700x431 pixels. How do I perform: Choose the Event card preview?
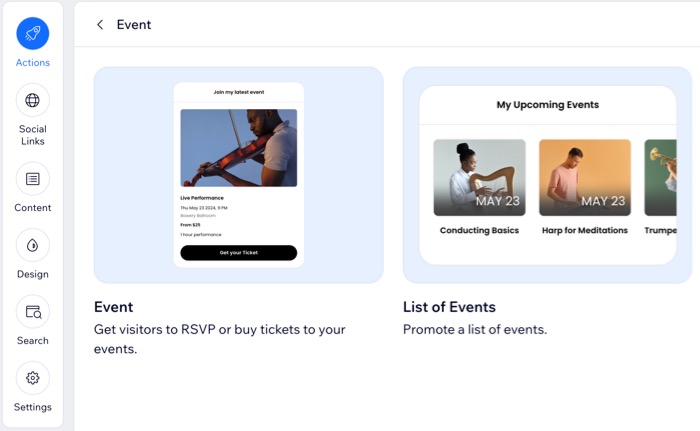click(239, 175)
